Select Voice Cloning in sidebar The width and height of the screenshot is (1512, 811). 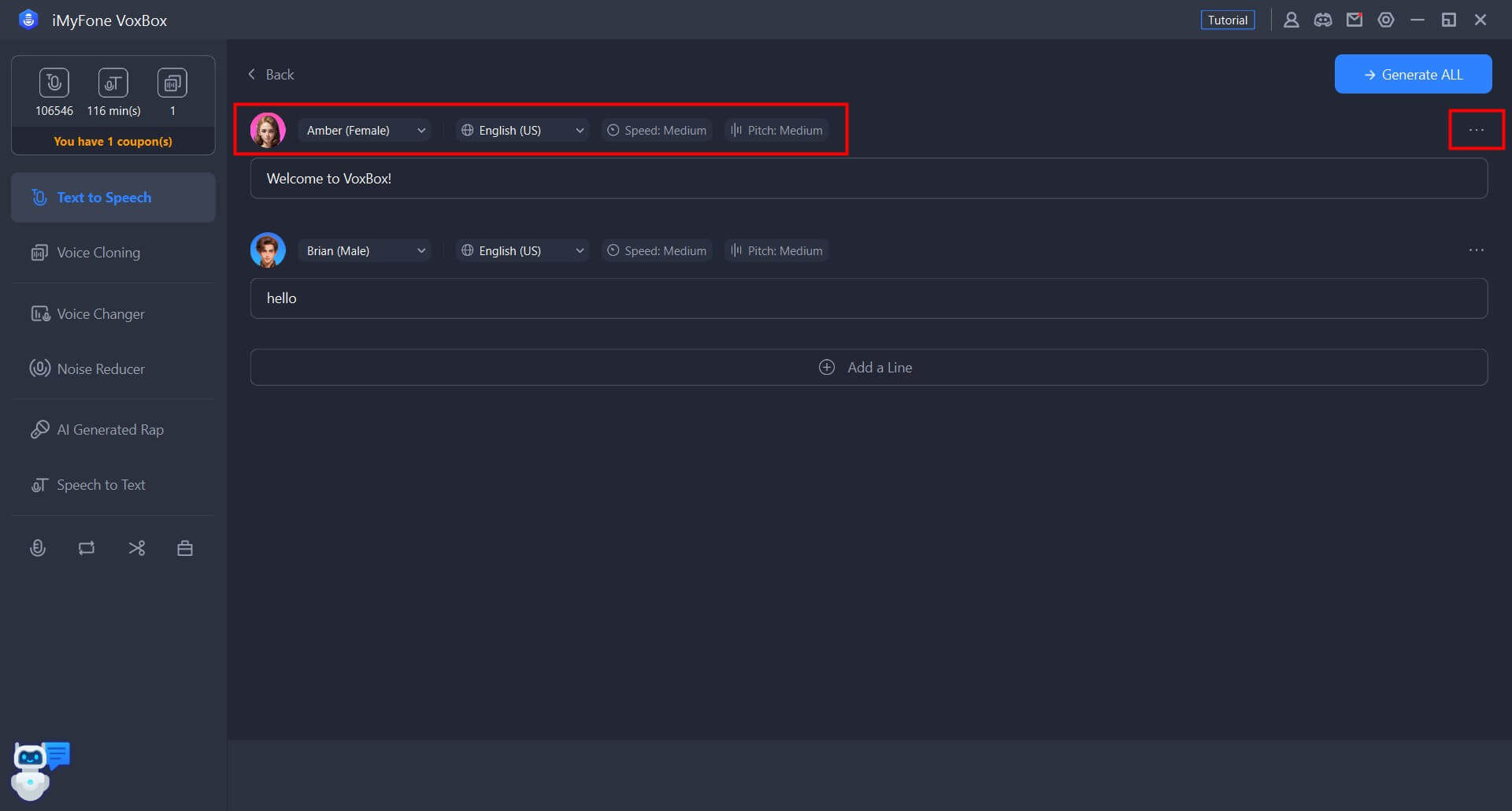(x=113, y=253)
